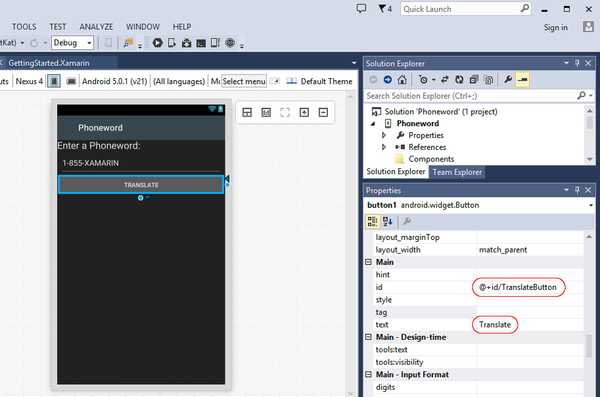Click the Quick Launch search box
The image size is (600, 397).
(466, 9)
